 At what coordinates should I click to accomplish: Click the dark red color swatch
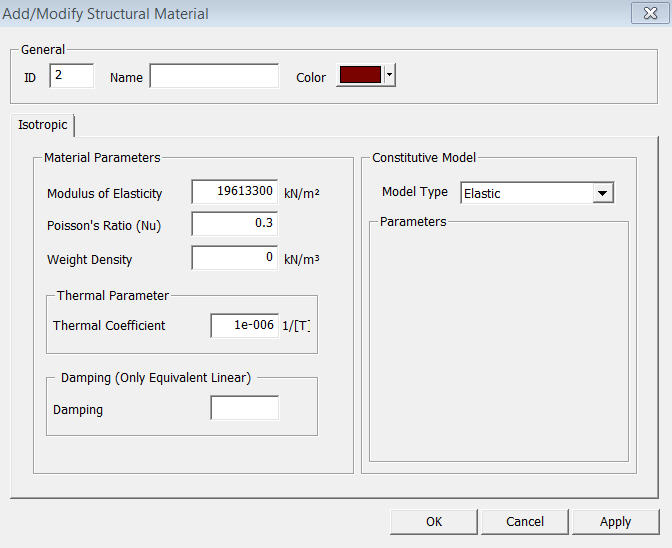pyautogui.click(x=360, y=76)
